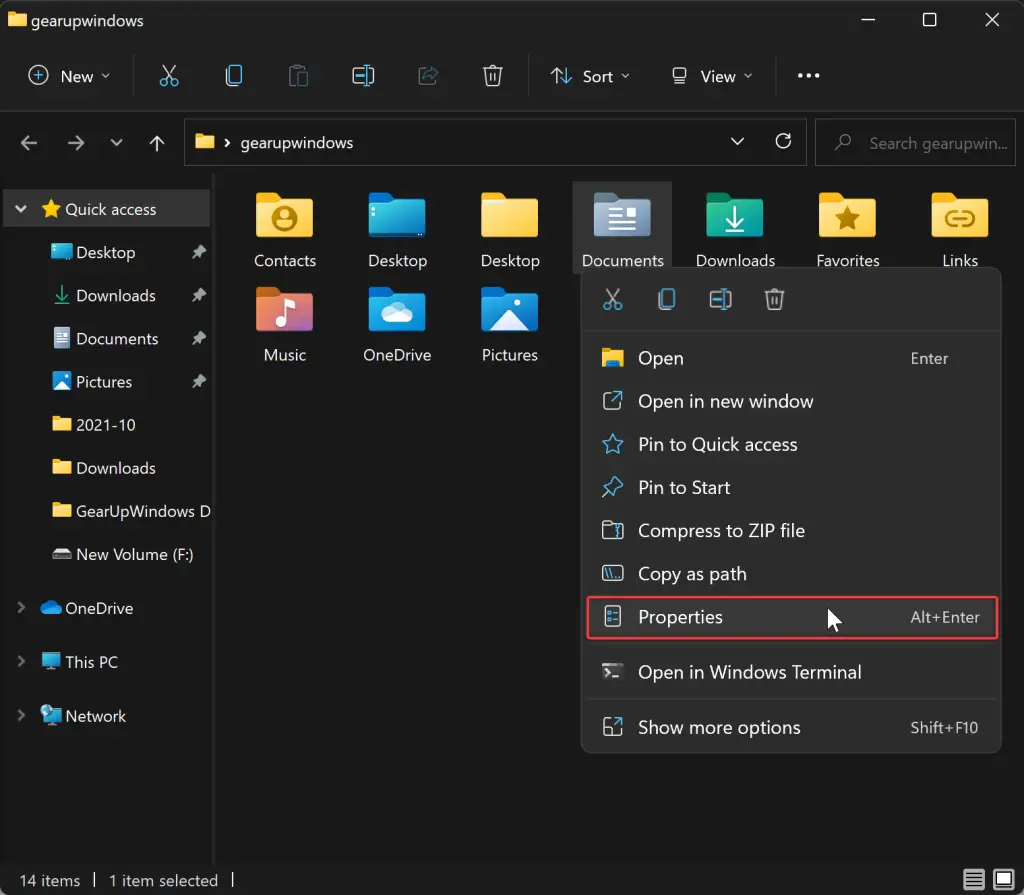The width and height of the screenshot is (1024, 895).
Task: Refresh the folder view
Action: tap(783, 142)
